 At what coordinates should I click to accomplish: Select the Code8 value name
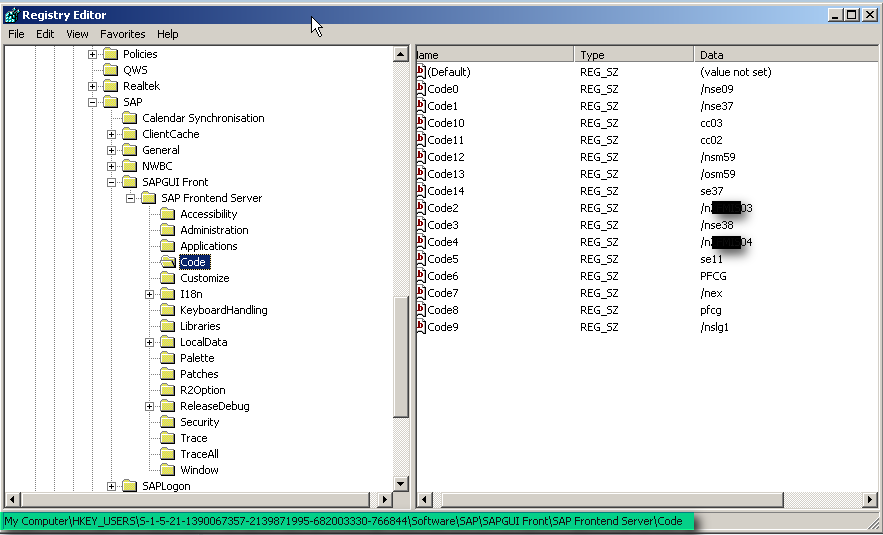point(443,310)
